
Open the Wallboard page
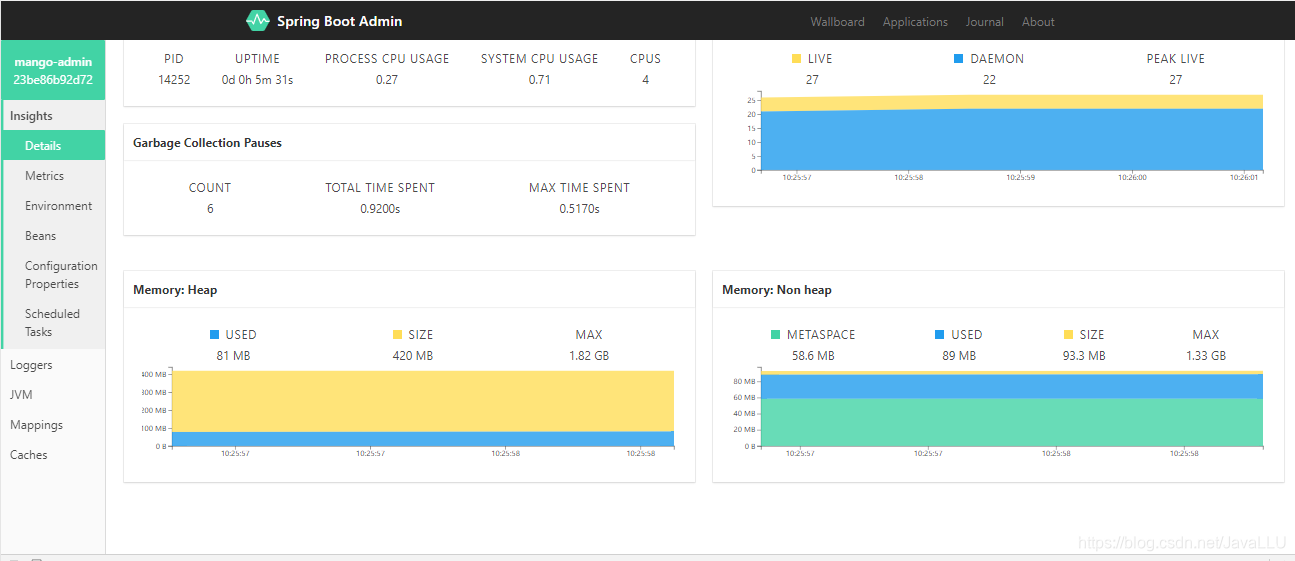click(837, 22)
